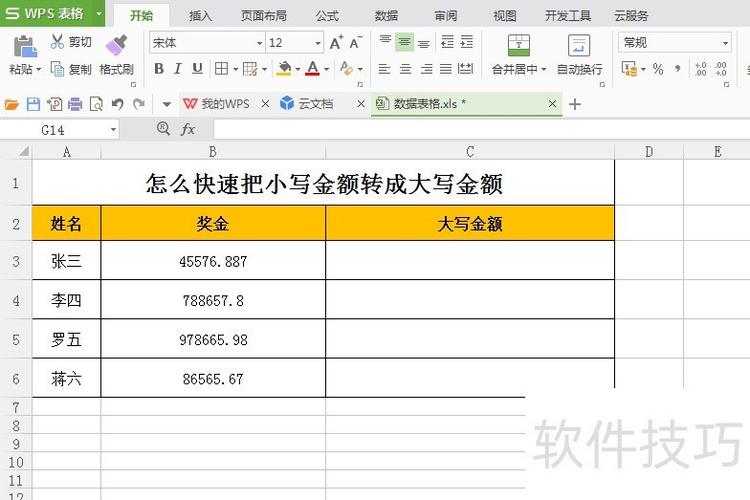This screenshot has width=750, height=500.
Task: Click the cell borders icon
Action: [221, 69]
